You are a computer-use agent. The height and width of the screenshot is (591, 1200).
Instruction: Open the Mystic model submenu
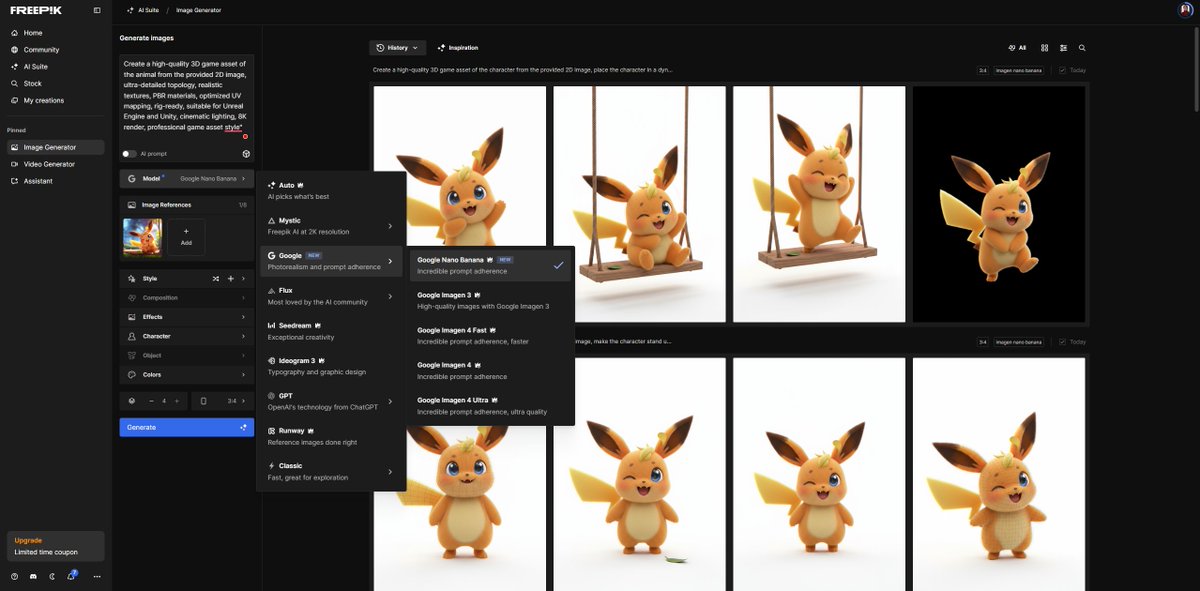pos(331,226)
